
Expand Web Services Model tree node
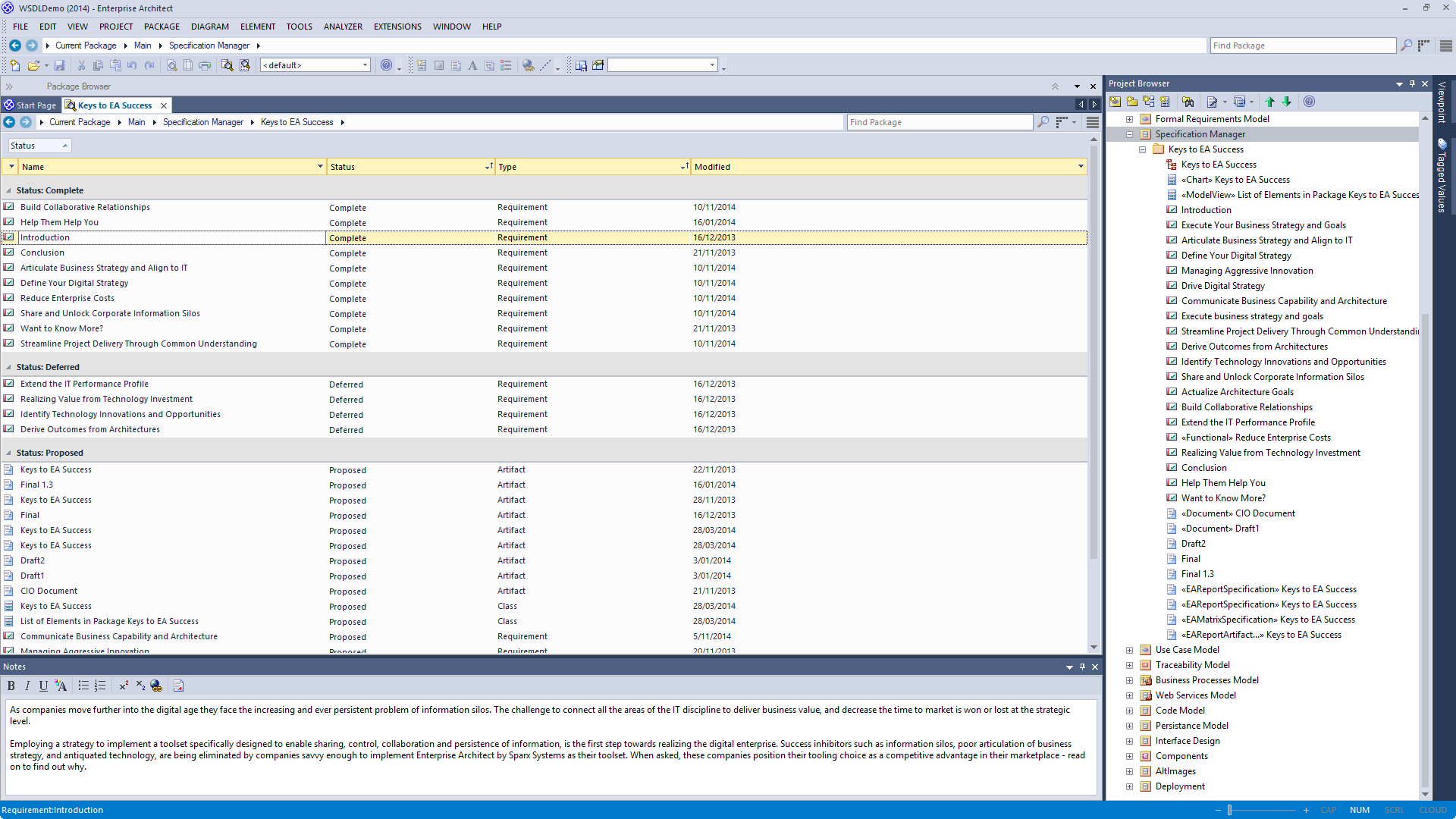(1129, 695)
